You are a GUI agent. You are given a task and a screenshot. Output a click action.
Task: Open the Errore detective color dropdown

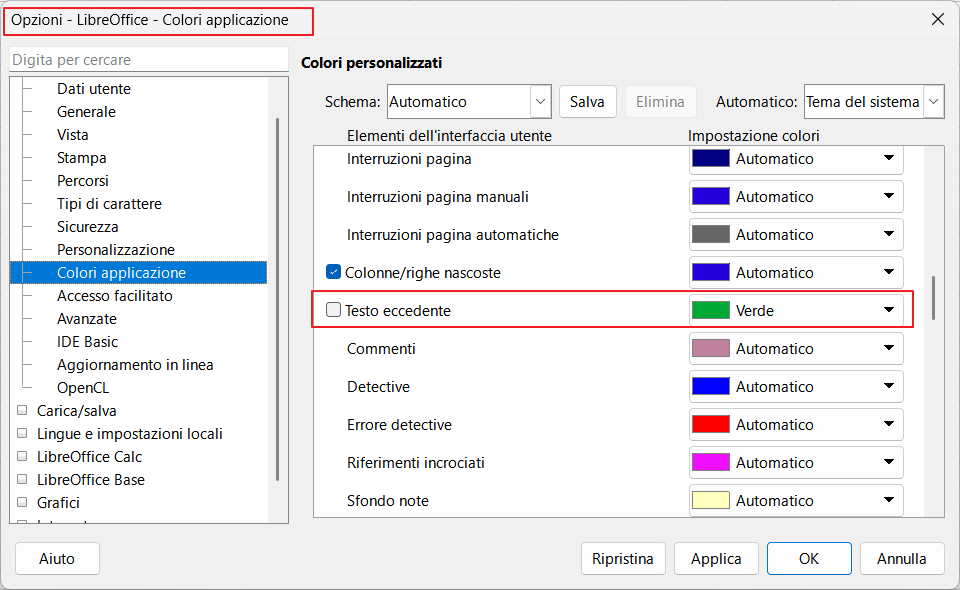888,424
